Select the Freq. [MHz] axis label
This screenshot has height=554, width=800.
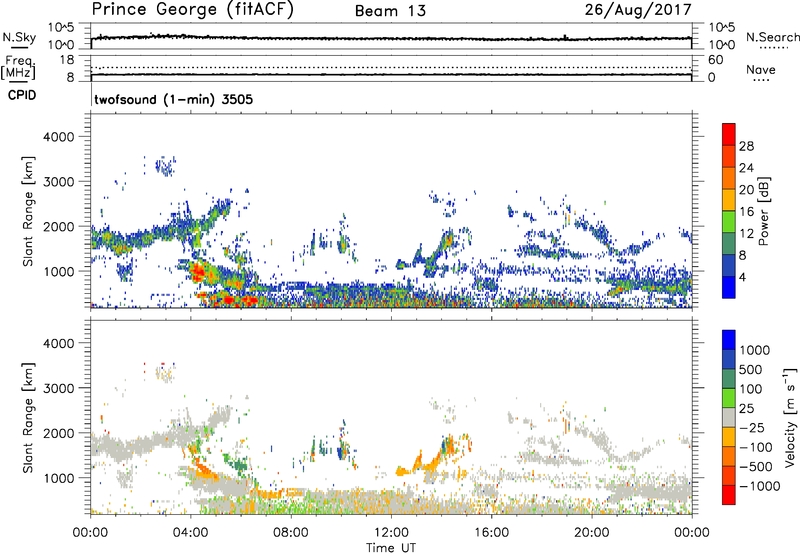pos(19,67)
